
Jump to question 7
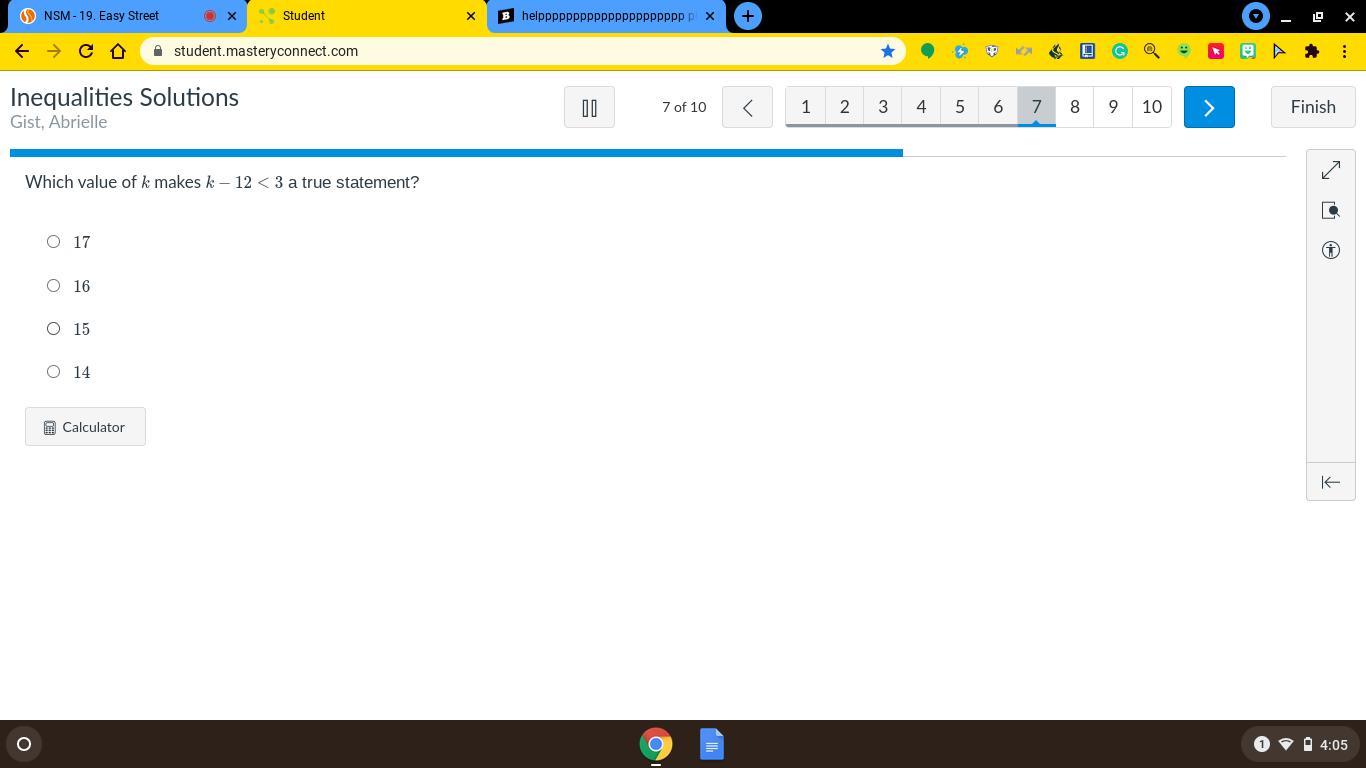tap(1037, 107)
